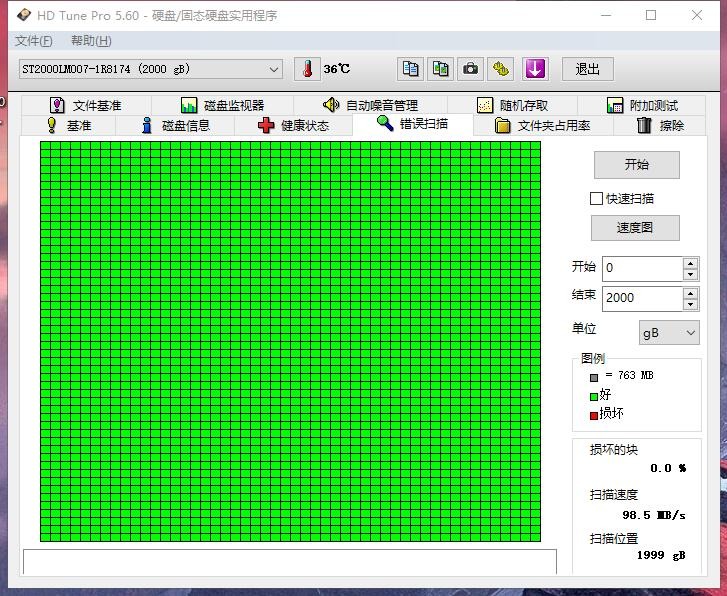This screenshot has height=596, width=727.
Task: Open the 磁盘监视器 tab
Action: coord(223,105)
